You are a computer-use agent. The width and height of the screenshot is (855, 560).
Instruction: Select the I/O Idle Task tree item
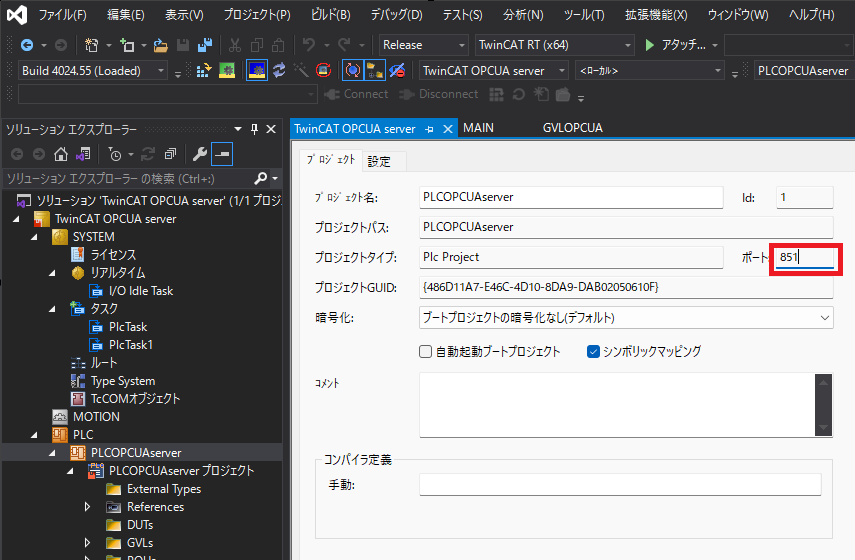[141, 291]
